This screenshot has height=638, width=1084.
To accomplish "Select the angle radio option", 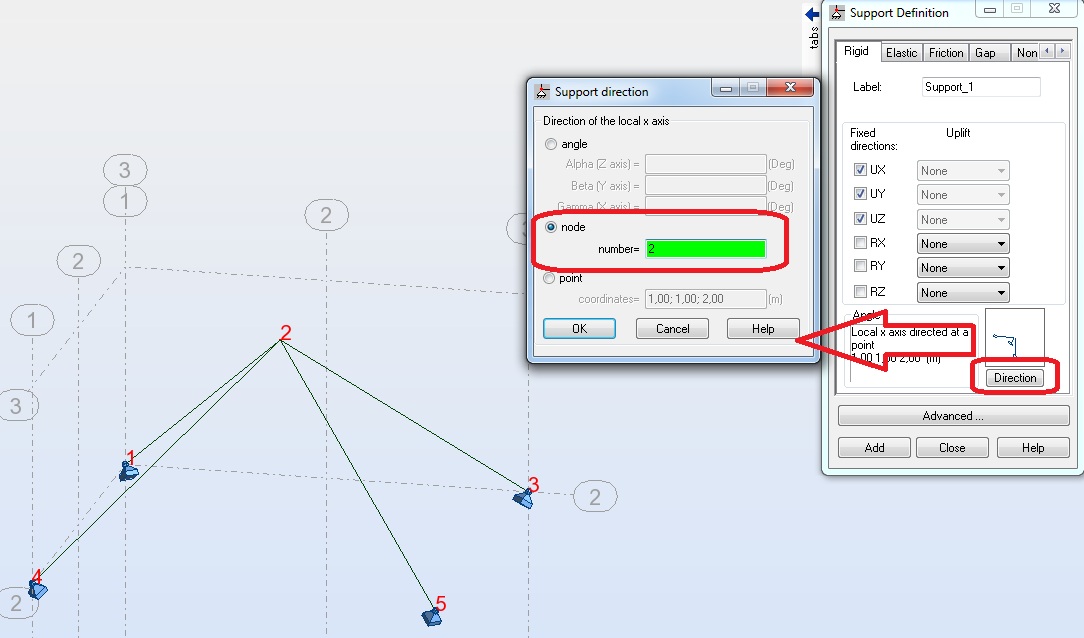I will pos(551,144).
